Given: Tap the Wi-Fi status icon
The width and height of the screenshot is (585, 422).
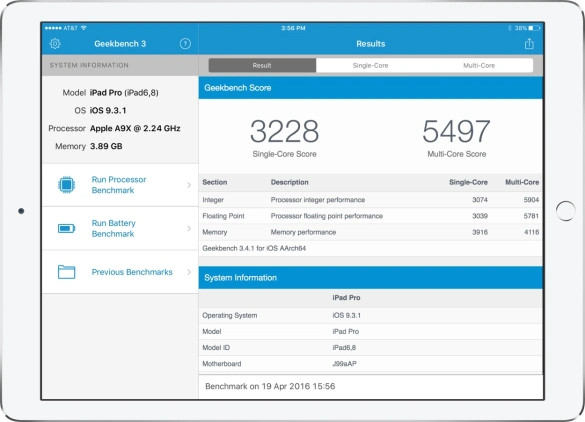Looking at the screenshot, I should [x=84, y=28].
